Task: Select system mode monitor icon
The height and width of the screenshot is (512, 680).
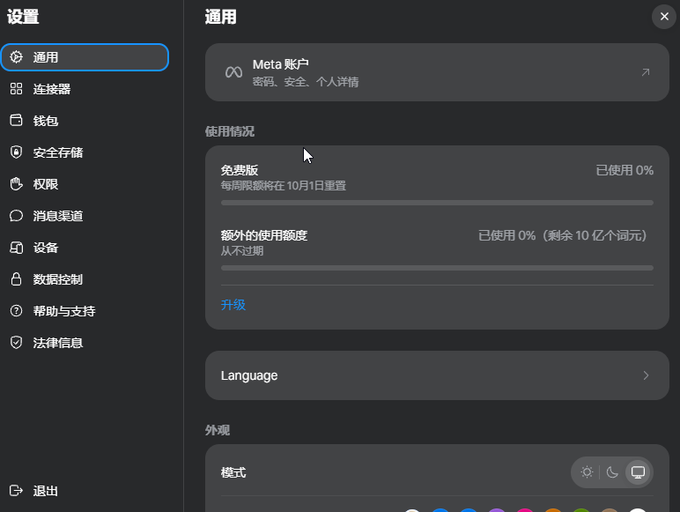Action: click(x=638, y=472)
